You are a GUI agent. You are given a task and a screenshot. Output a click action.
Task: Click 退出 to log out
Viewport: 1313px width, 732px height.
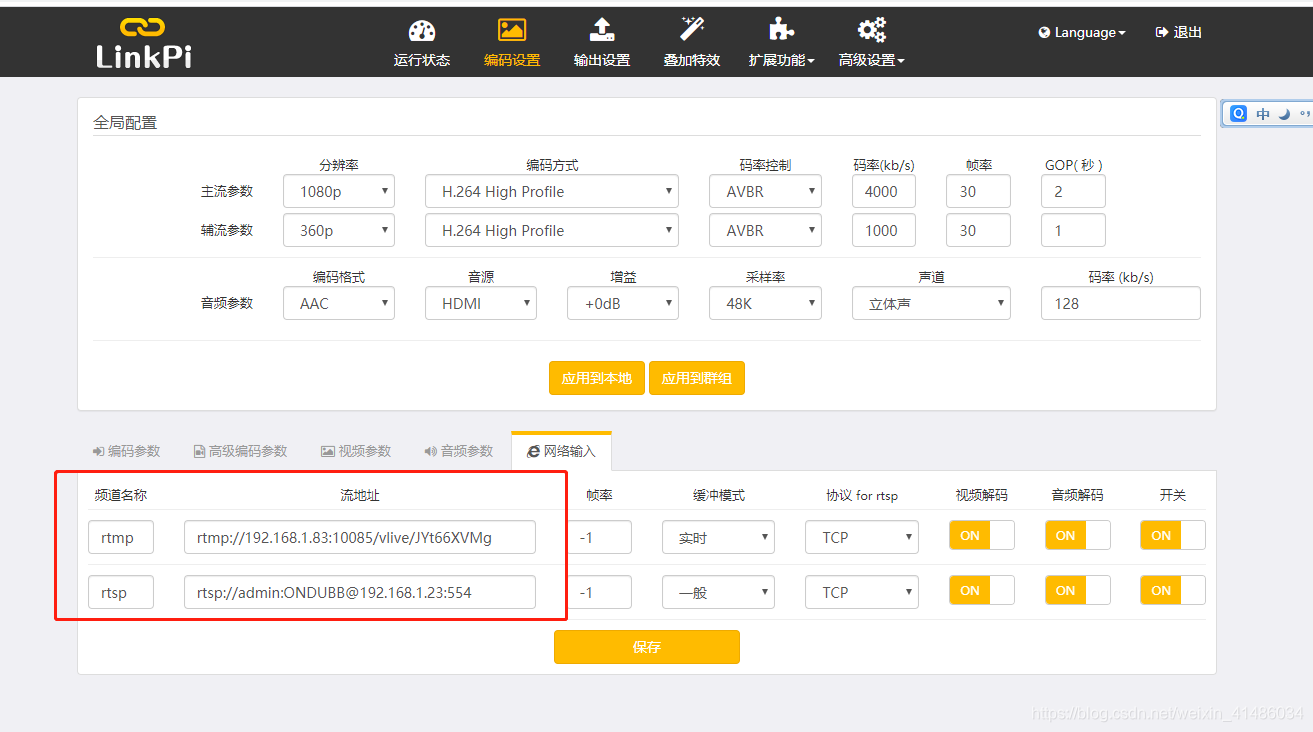point(1179,33)
